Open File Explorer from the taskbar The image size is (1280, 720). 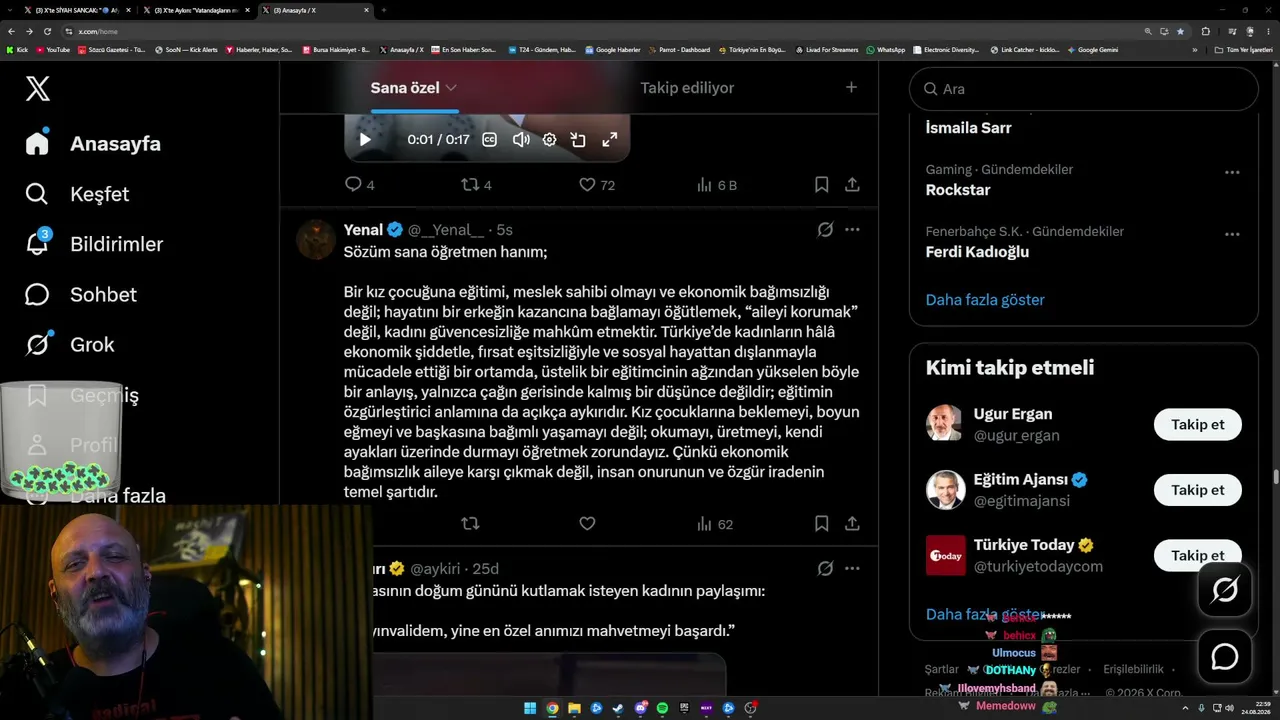click(x=574, y=708)
